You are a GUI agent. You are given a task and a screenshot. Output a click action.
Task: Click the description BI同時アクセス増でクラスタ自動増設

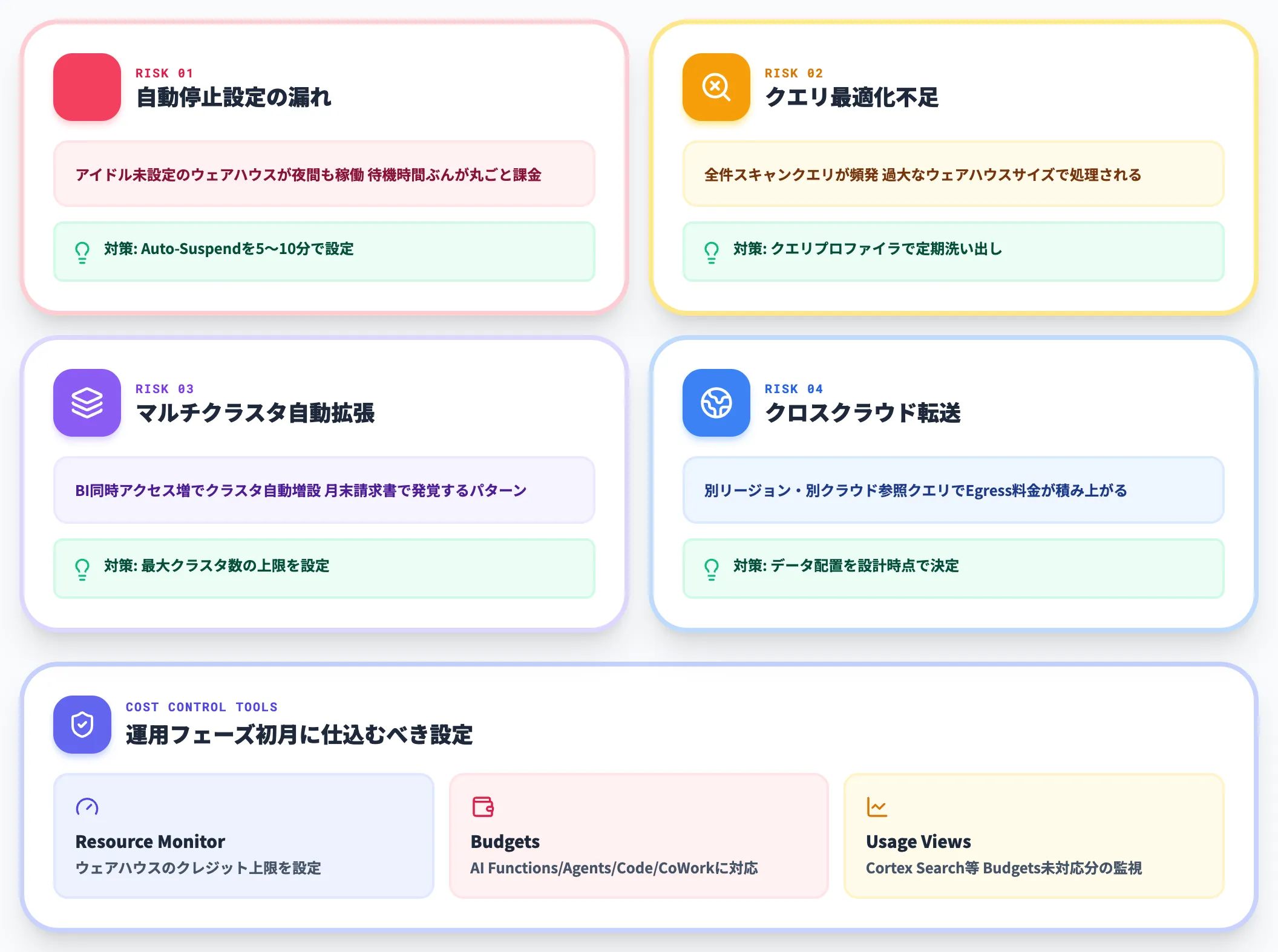point(198,491)
